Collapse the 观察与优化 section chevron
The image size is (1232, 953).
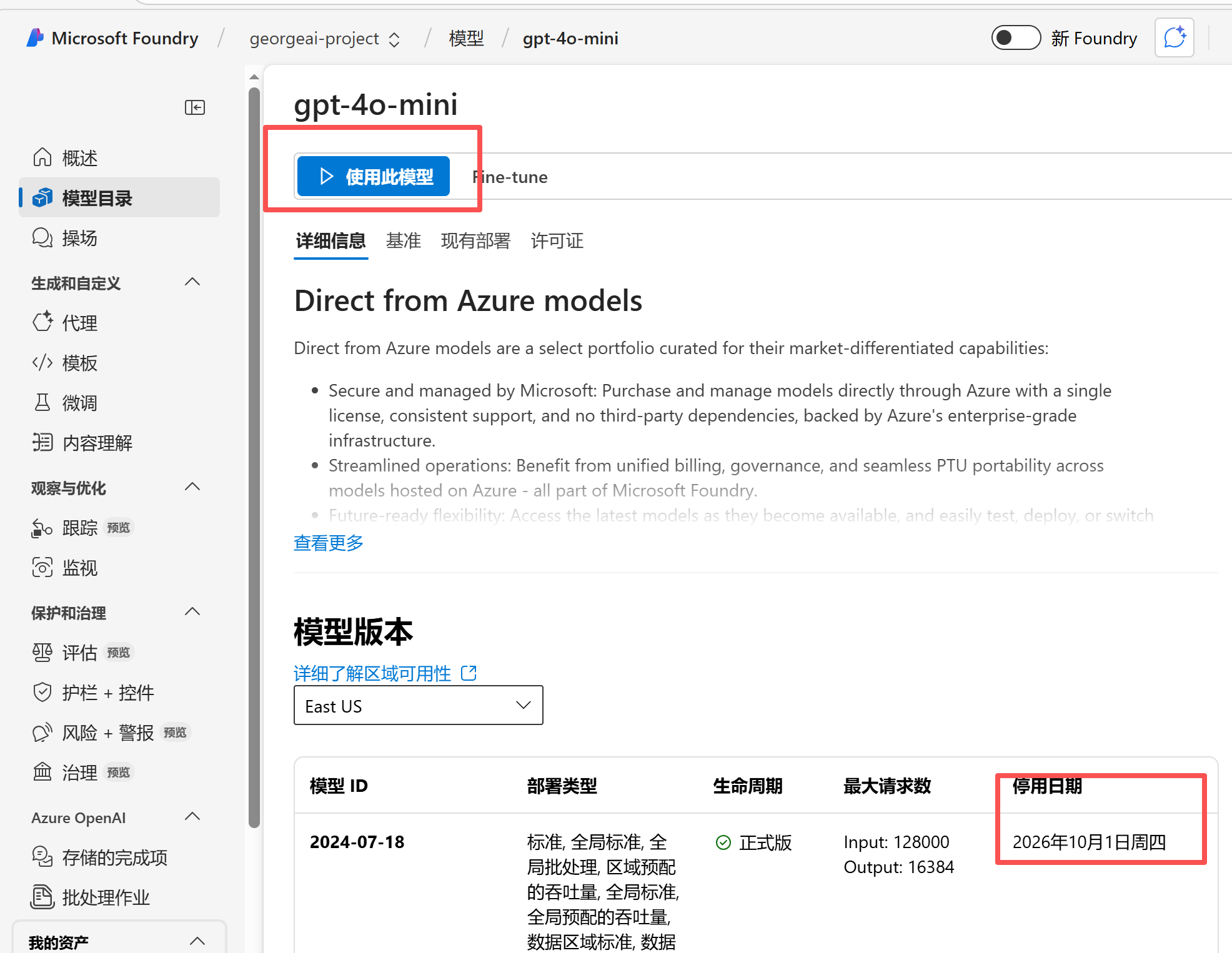coord(192,487)
